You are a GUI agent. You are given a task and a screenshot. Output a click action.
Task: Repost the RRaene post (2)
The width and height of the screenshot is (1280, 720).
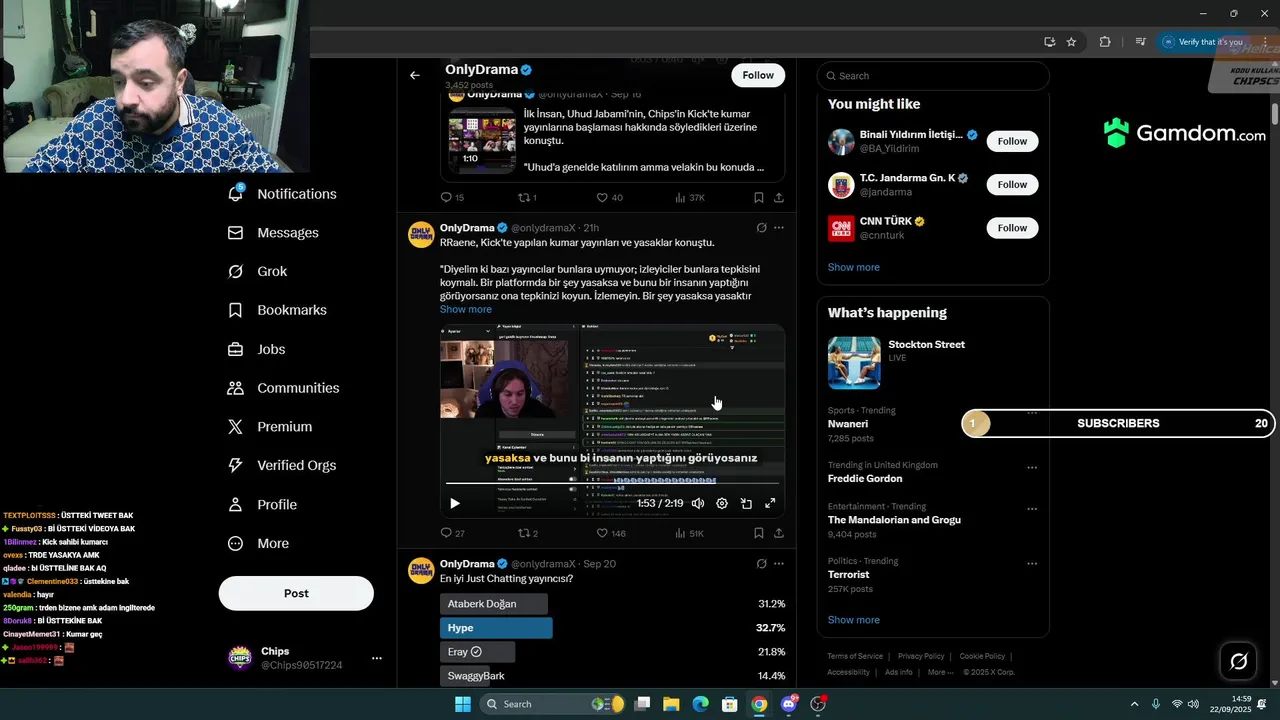(x=528, y=533)
